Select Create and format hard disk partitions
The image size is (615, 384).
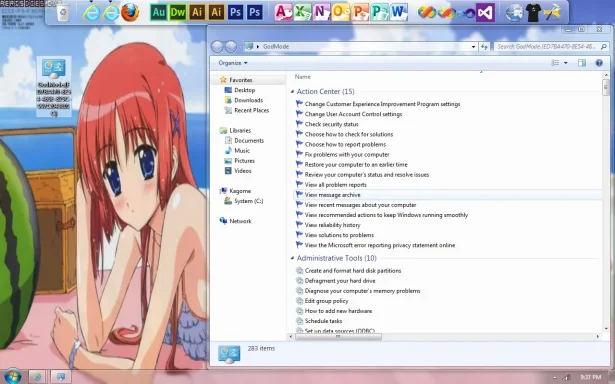pos(353,271)
